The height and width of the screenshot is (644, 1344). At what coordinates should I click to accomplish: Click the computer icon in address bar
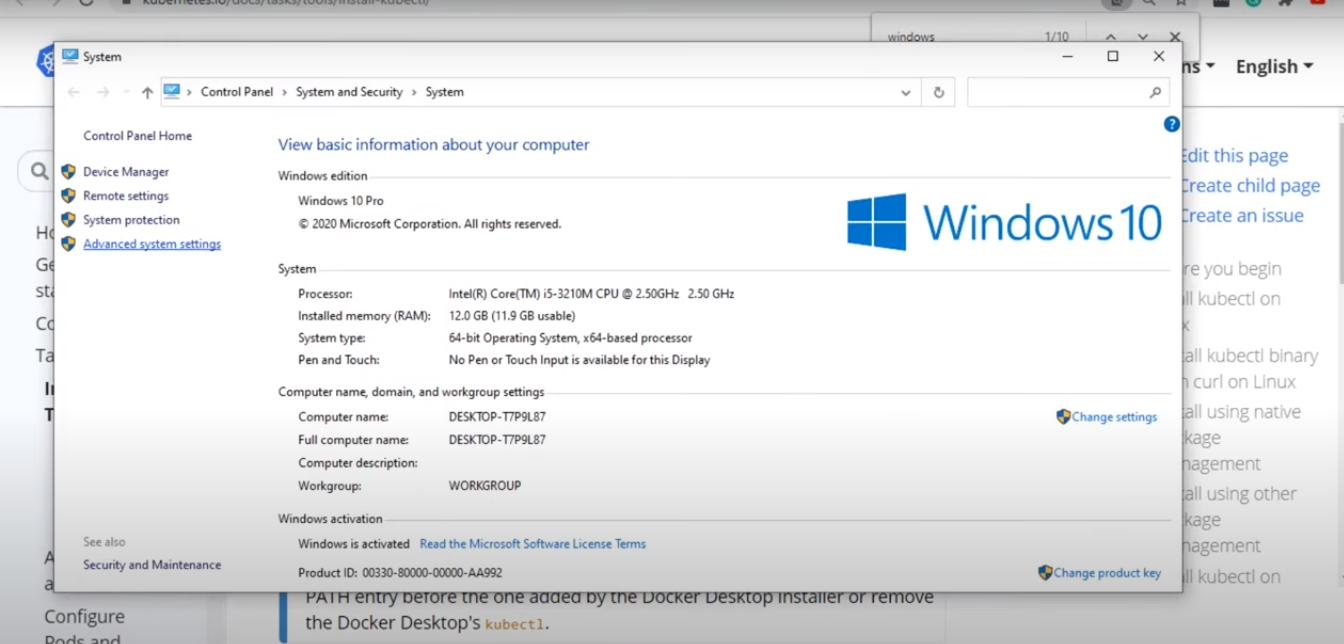tap(172, 92)
